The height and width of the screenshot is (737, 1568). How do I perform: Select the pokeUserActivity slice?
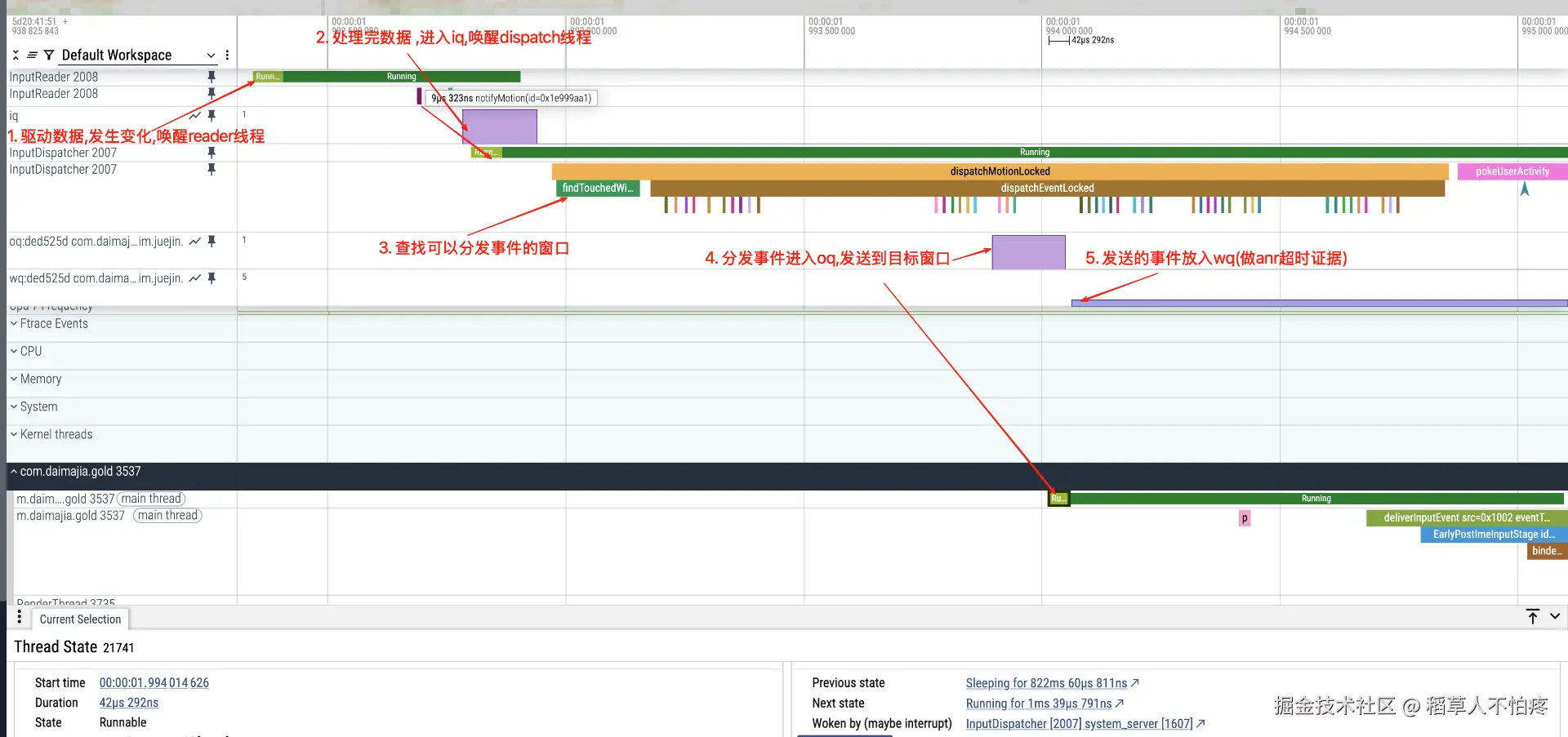point(1512,171)
